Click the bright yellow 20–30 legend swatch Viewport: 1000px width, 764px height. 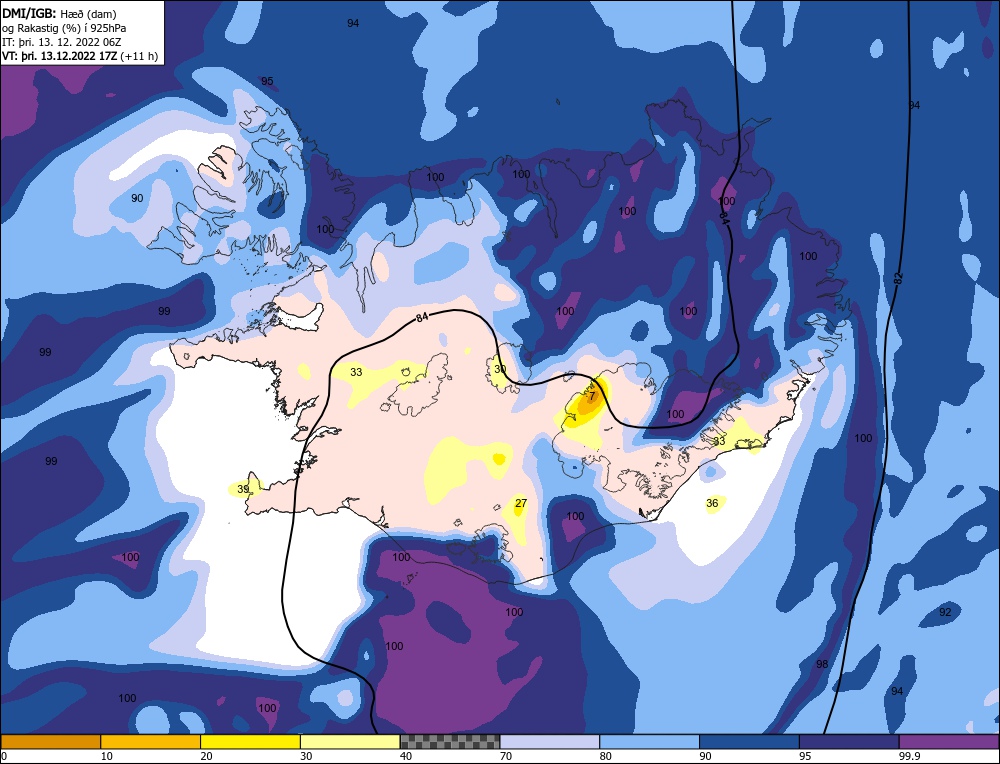pos(250,742)
